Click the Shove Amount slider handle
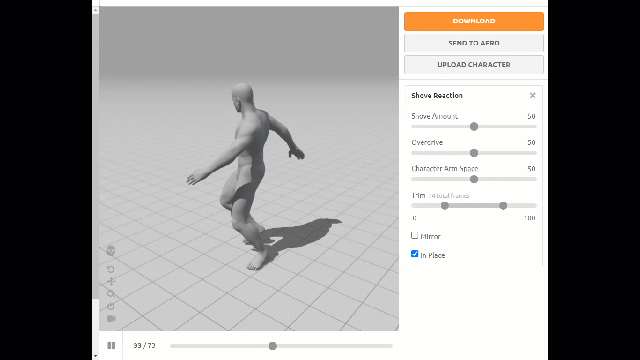Image resolution: width=640 pixels, height=360 pixels. coord(474,127)
